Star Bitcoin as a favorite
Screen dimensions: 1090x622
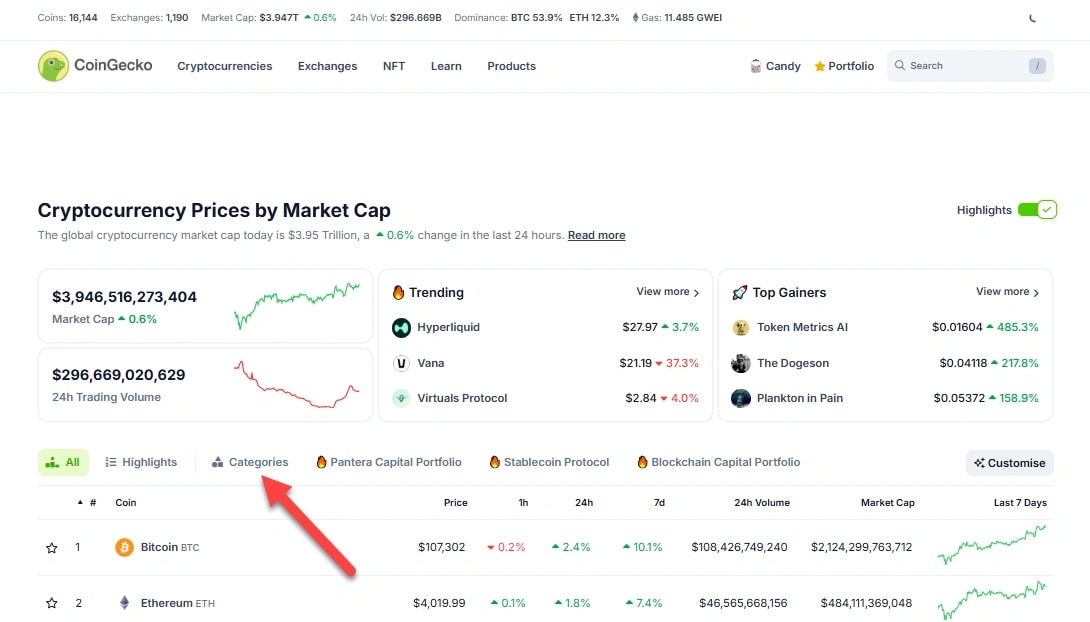51,548
